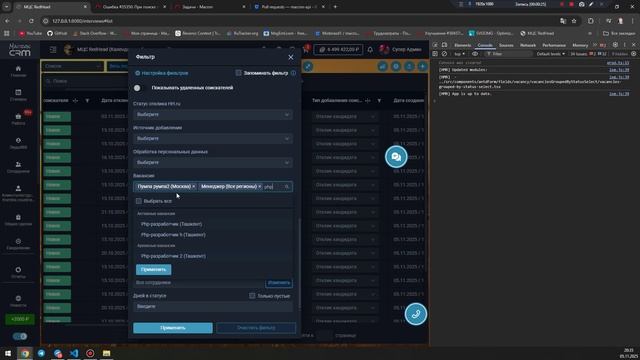Open Главная in the CRM sidebar
This screenshot has width=640, height=360.
coord(18,71)
